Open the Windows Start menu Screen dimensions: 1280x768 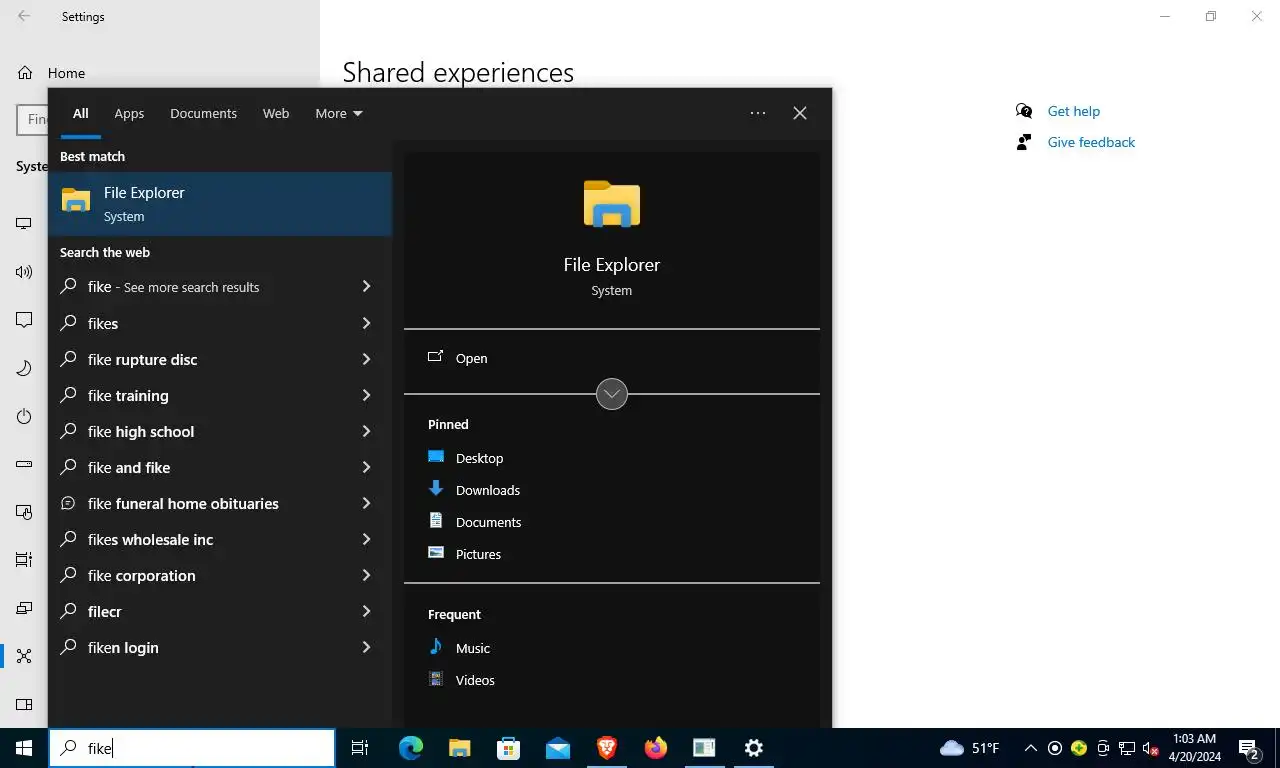(x=24, y=748)
